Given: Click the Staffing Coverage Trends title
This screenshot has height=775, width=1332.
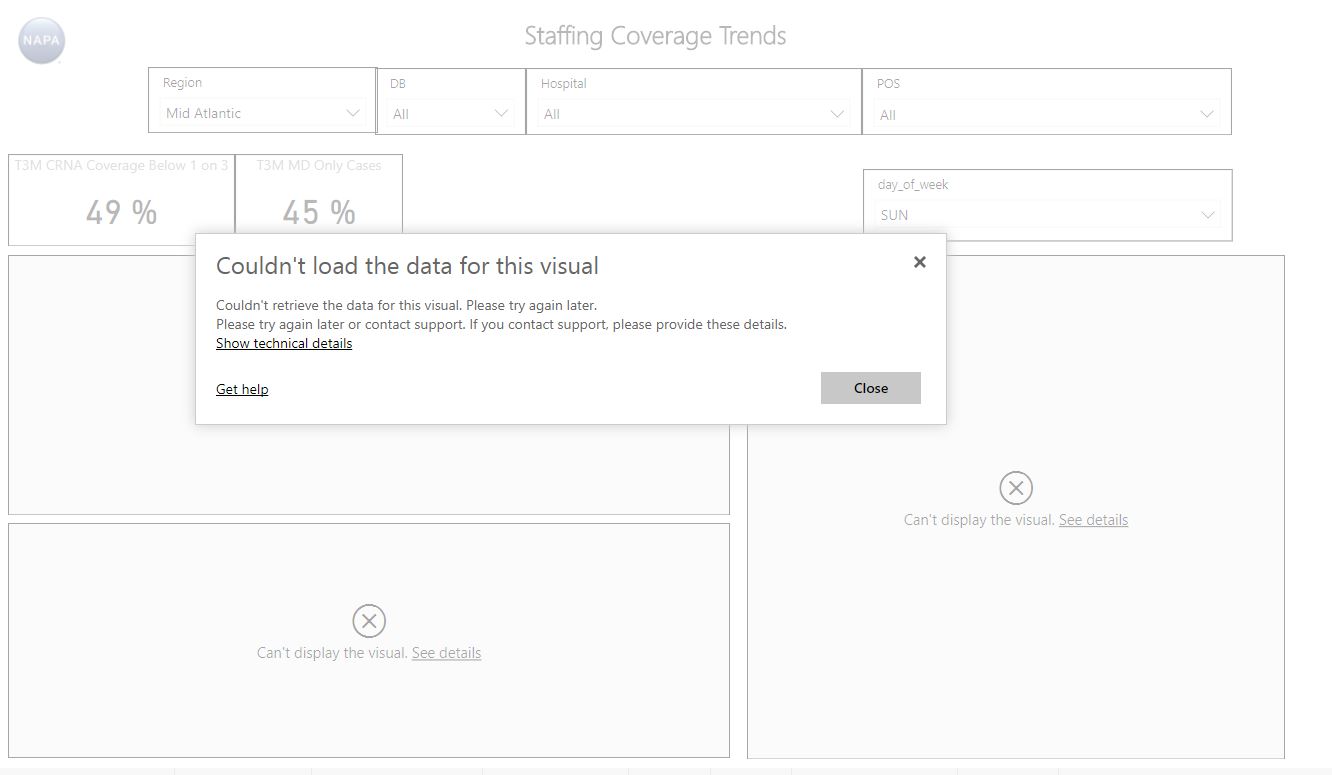Looking at the screenshot, I should pyautogui.click(x=655, y=36).
